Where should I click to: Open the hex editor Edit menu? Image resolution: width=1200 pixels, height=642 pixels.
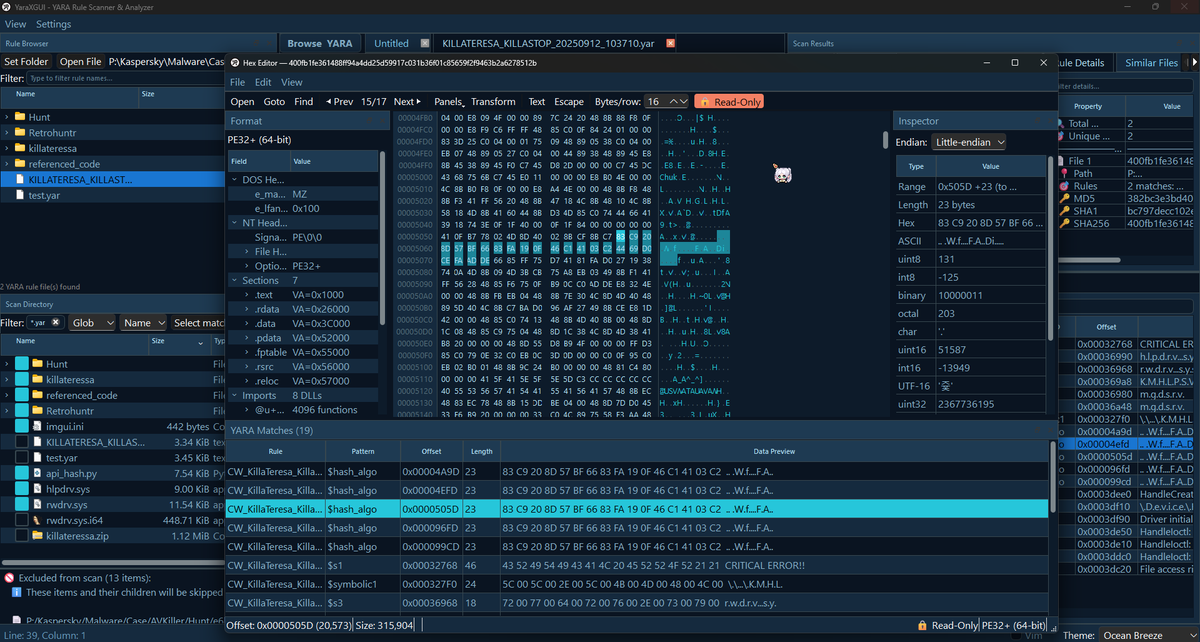click(x=263, y=82)
